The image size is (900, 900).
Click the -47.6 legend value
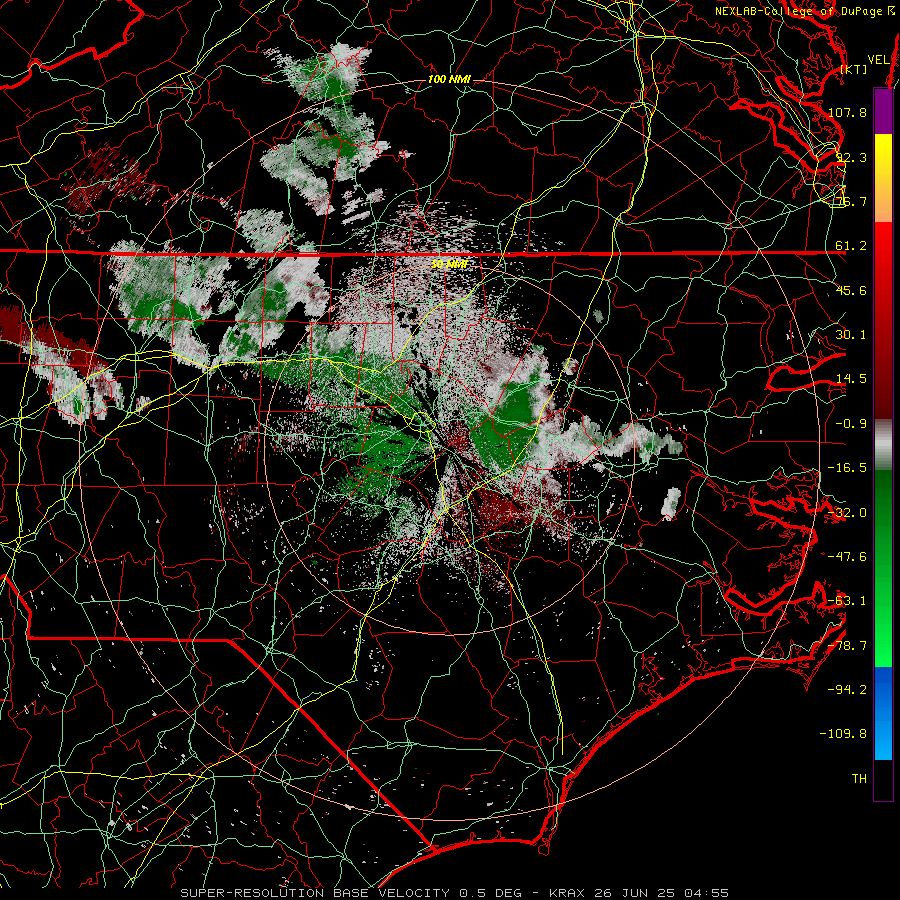pyautogui.click(x=847, y=557)
